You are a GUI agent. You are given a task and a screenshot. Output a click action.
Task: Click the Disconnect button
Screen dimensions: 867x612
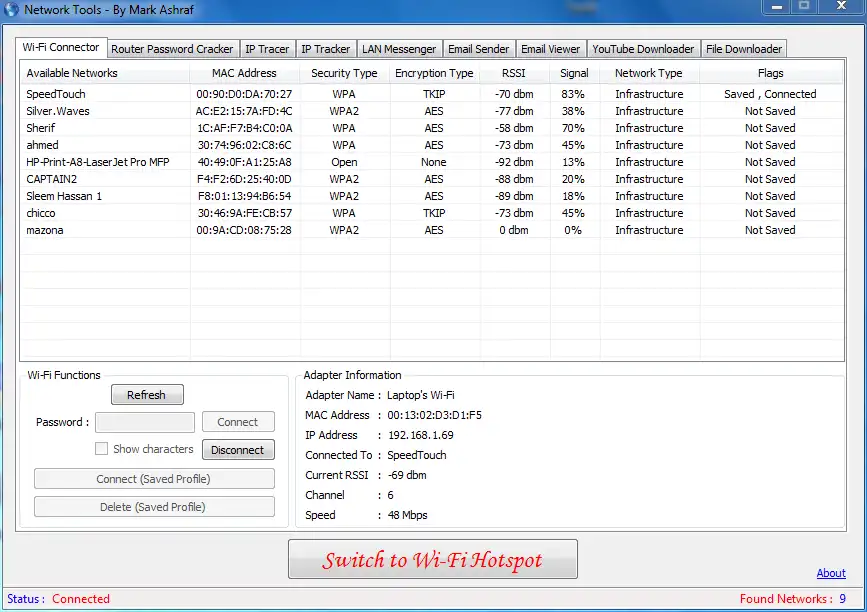click(238, 450)
